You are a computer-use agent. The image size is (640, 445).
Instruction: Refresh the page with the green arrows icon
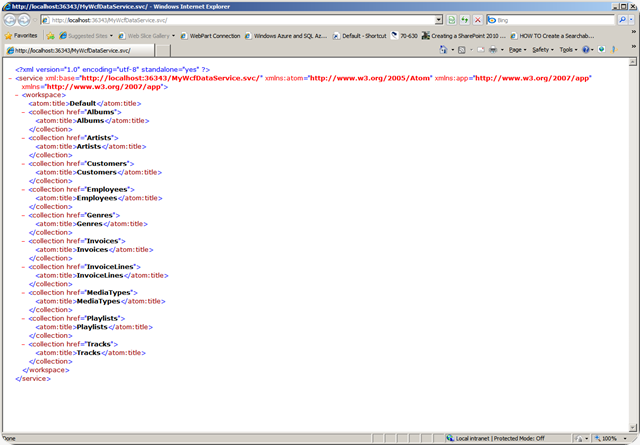464,20
